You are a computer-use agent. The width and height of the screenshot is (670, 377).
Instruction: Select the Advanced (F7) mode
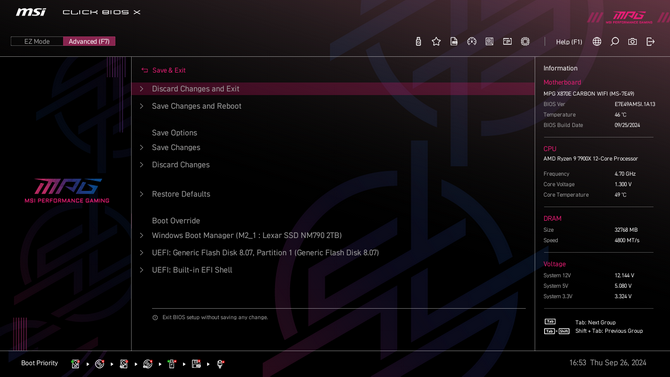pyautogui.click(x=89, y=41)
